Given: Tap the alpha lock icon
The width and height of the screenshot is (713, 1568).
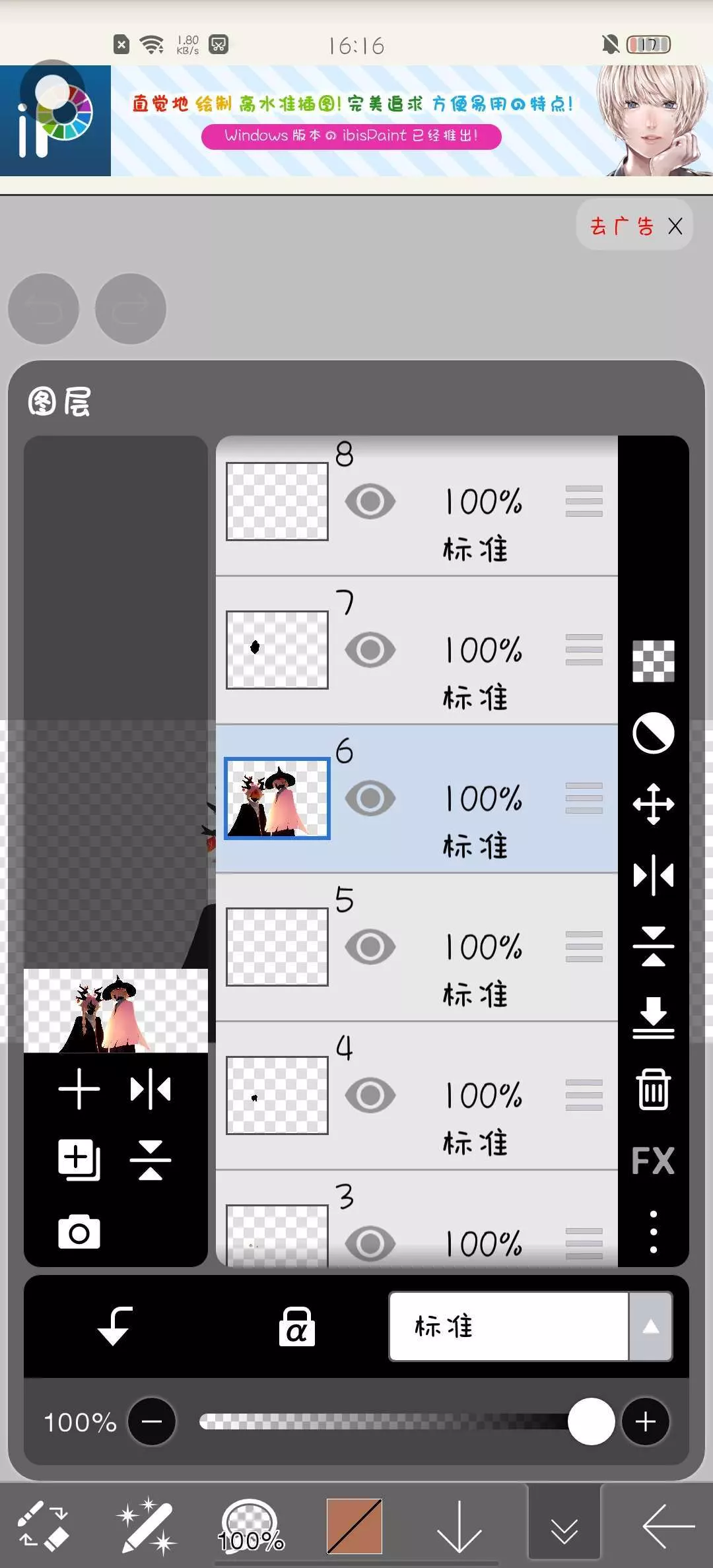Looking at the screenshot, I should point(296,1326).
